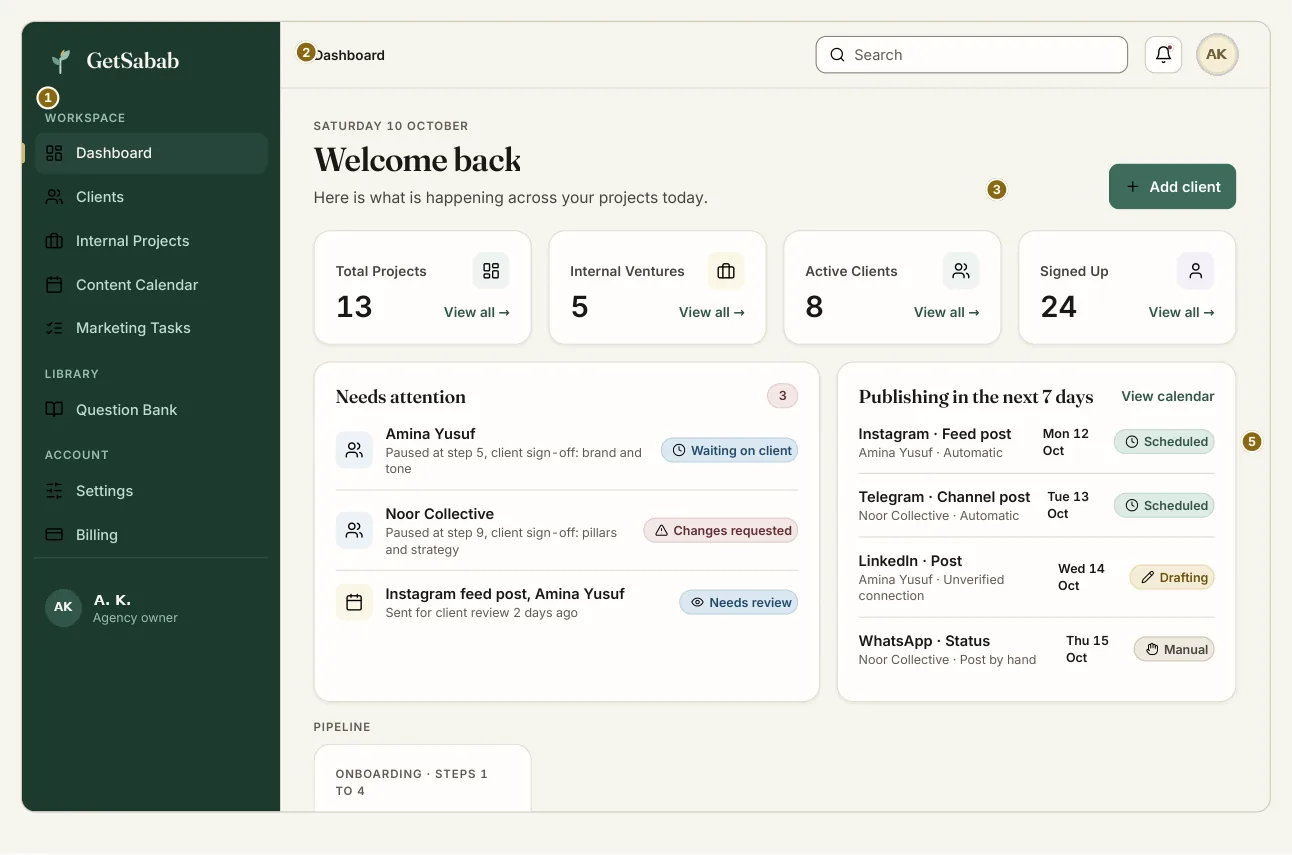Click the client icon beside Amina Yusuf
The image size is (1292, 855).
coord(354,450)
